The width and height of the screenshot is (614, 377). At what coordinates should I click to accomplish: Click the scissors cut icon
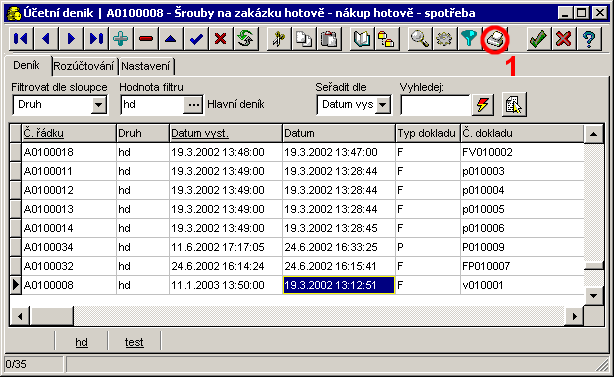[x=278, y=39]
